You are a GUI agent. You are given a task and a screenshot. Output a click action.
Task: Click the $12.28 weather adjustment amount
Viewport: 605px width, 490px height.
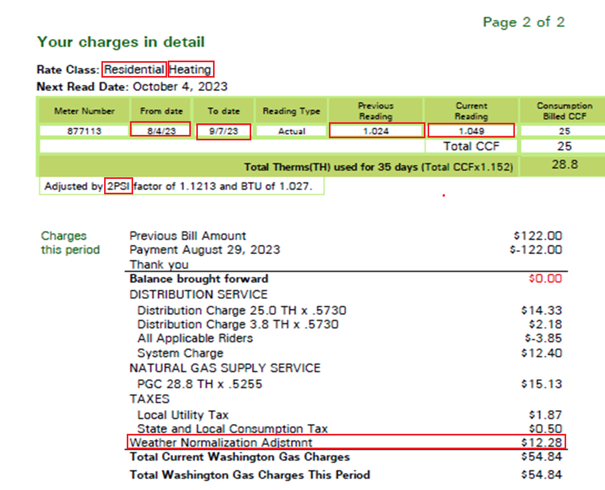(542, 443)
